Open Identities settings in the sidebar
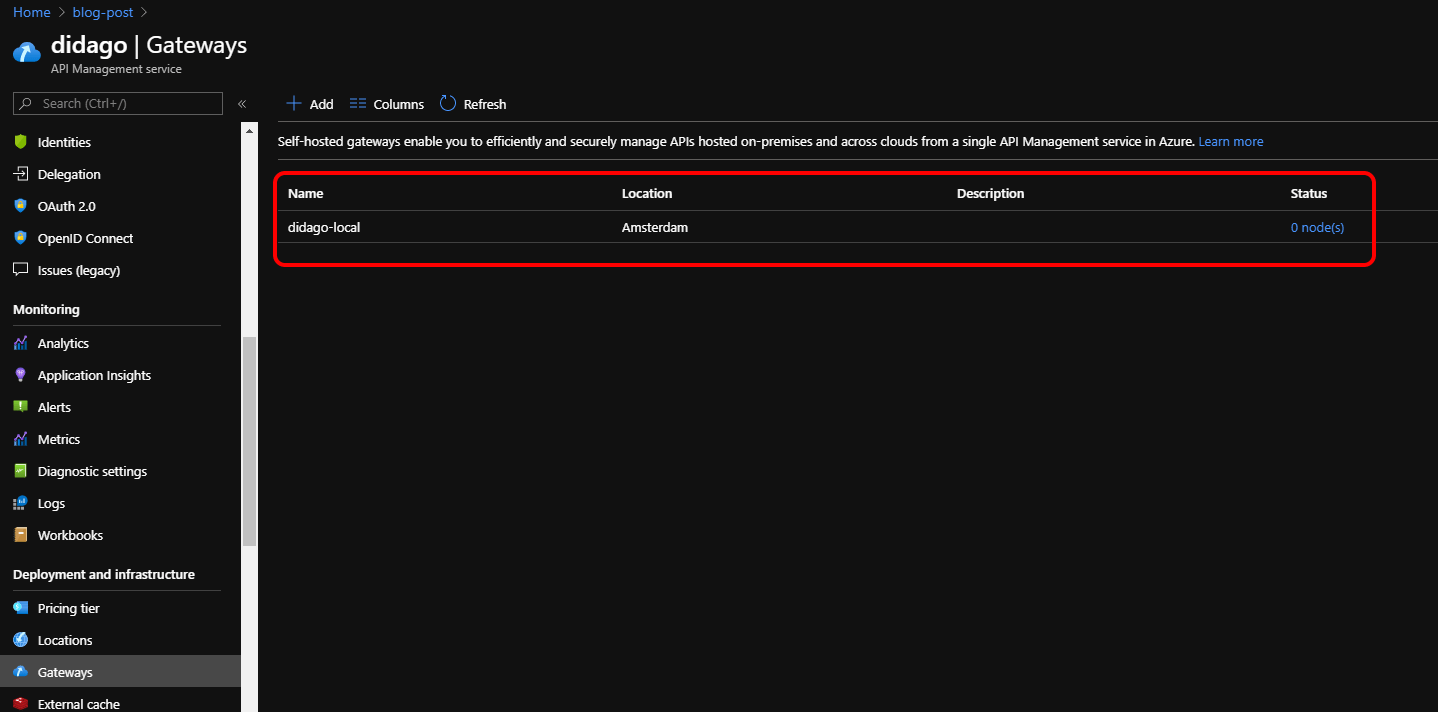This screenshot has width=1438, height=712. [62, 141]
